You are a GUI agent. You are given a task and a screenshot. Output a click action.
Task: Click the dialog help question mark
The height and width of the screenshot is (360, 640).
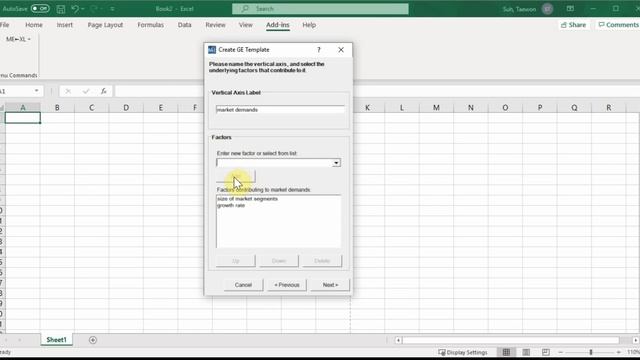[x=319, y=50]
